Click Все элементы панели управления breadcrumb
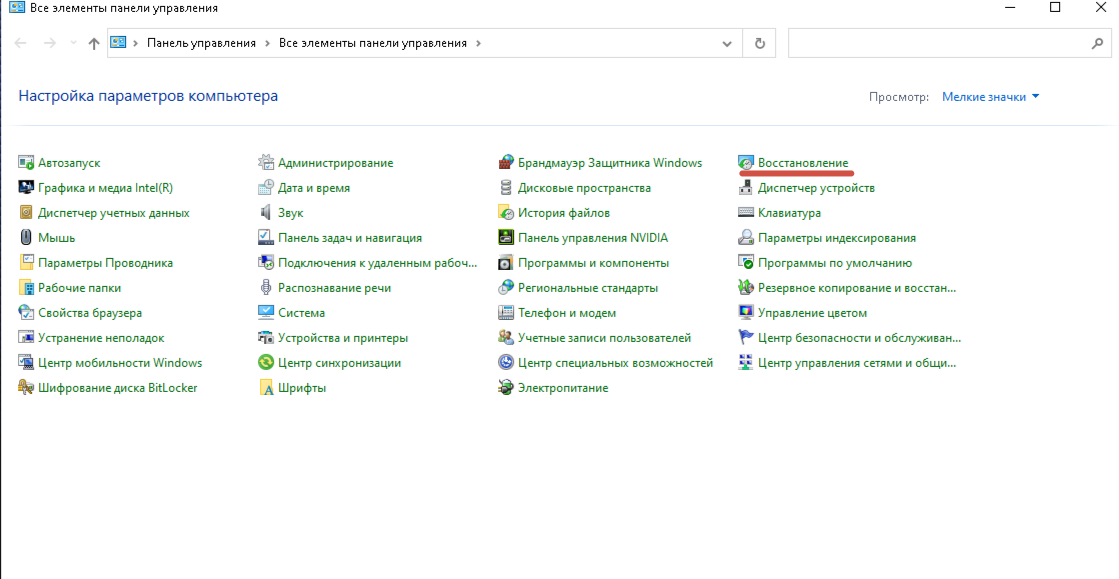 tap(373, 43)
